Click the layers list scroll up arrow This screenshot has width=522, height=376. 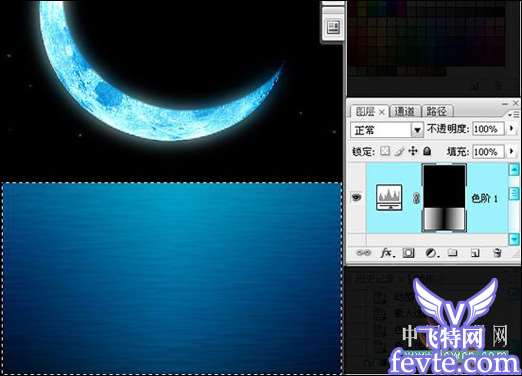pyautogui.click(x=514, y=170)
